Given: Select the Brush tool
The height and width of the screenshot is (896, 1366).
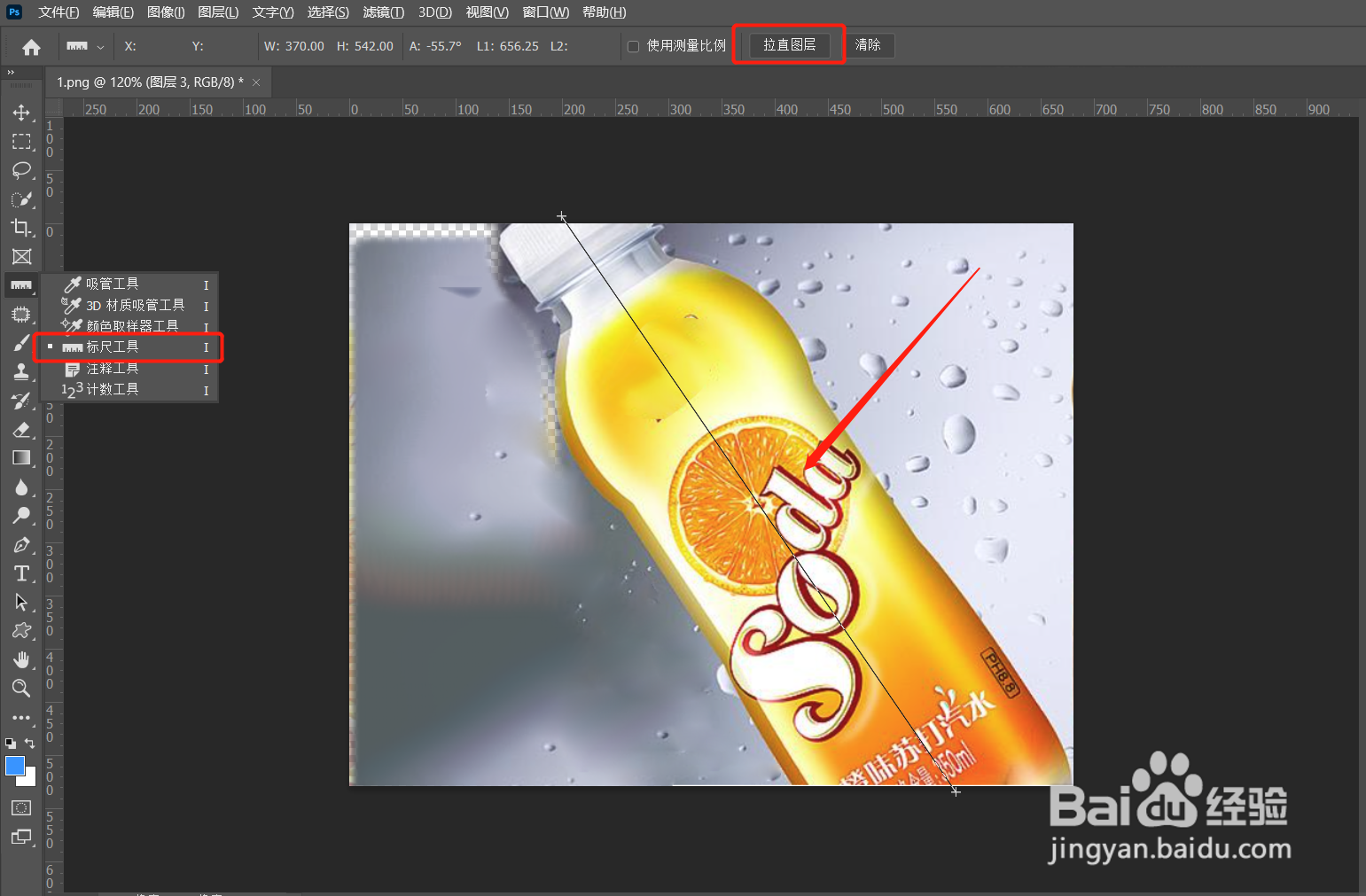Looking at the screenshot, I should point(21,343).
